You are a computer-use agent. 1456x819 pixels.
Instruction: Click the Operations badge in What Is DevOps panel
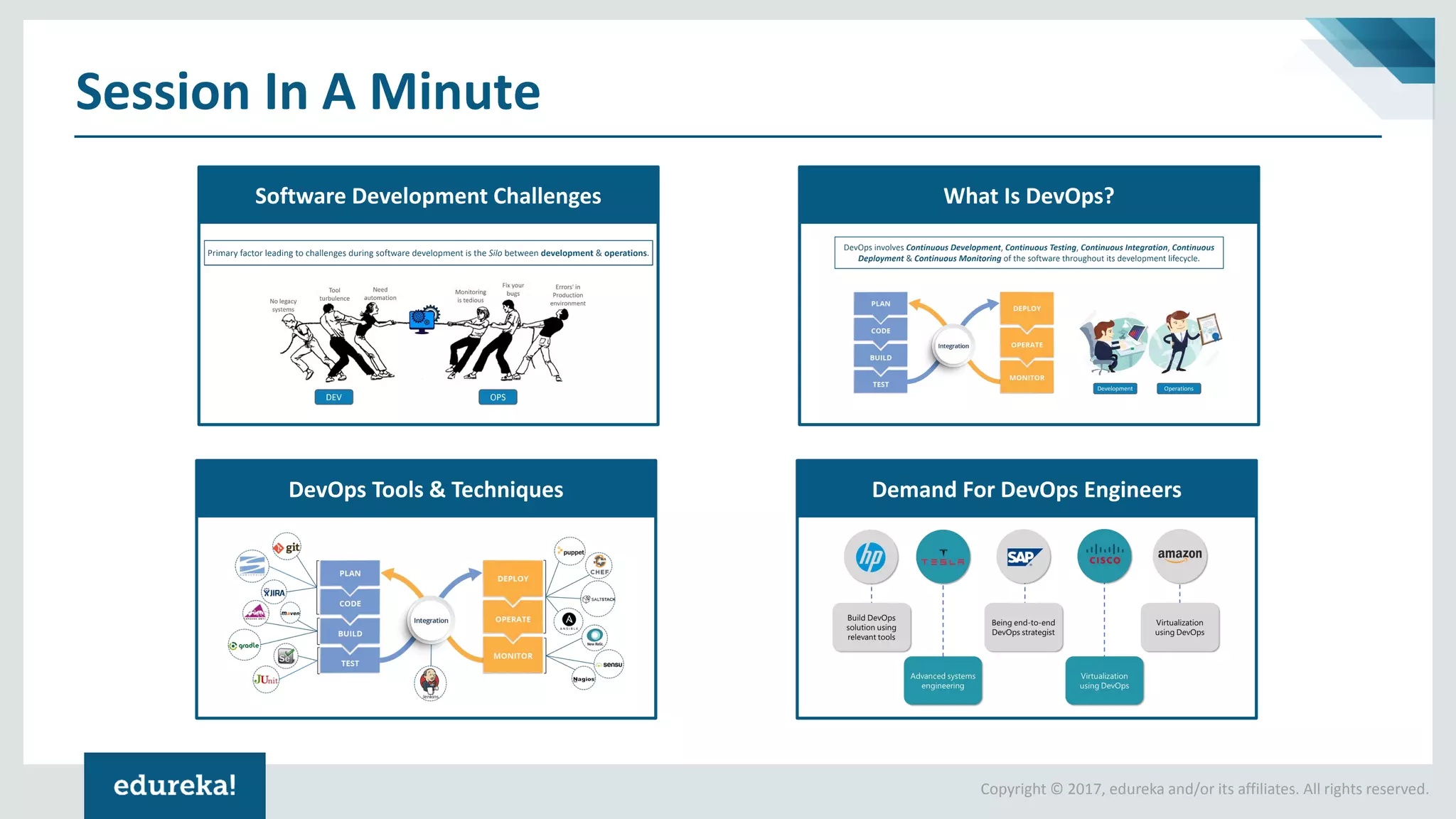[x=1179, y=388]
